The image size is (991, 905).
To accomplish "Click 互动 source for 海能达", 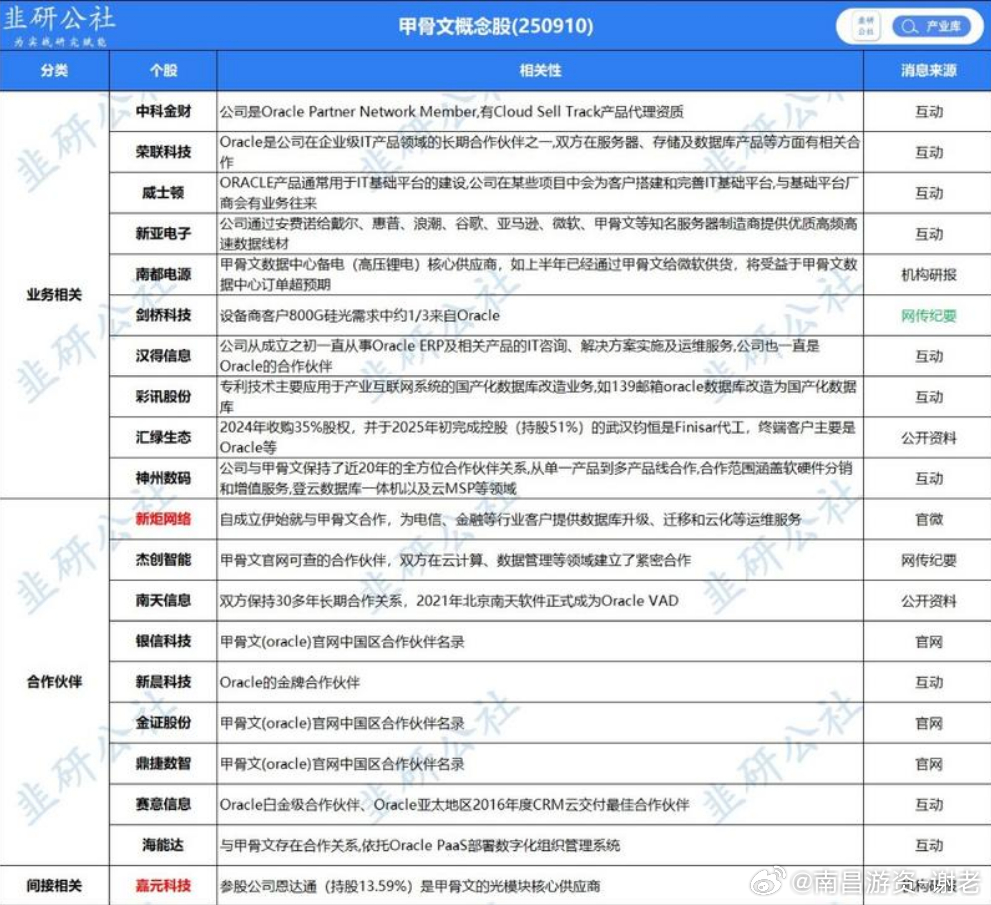I will click(x=928, y=845).
